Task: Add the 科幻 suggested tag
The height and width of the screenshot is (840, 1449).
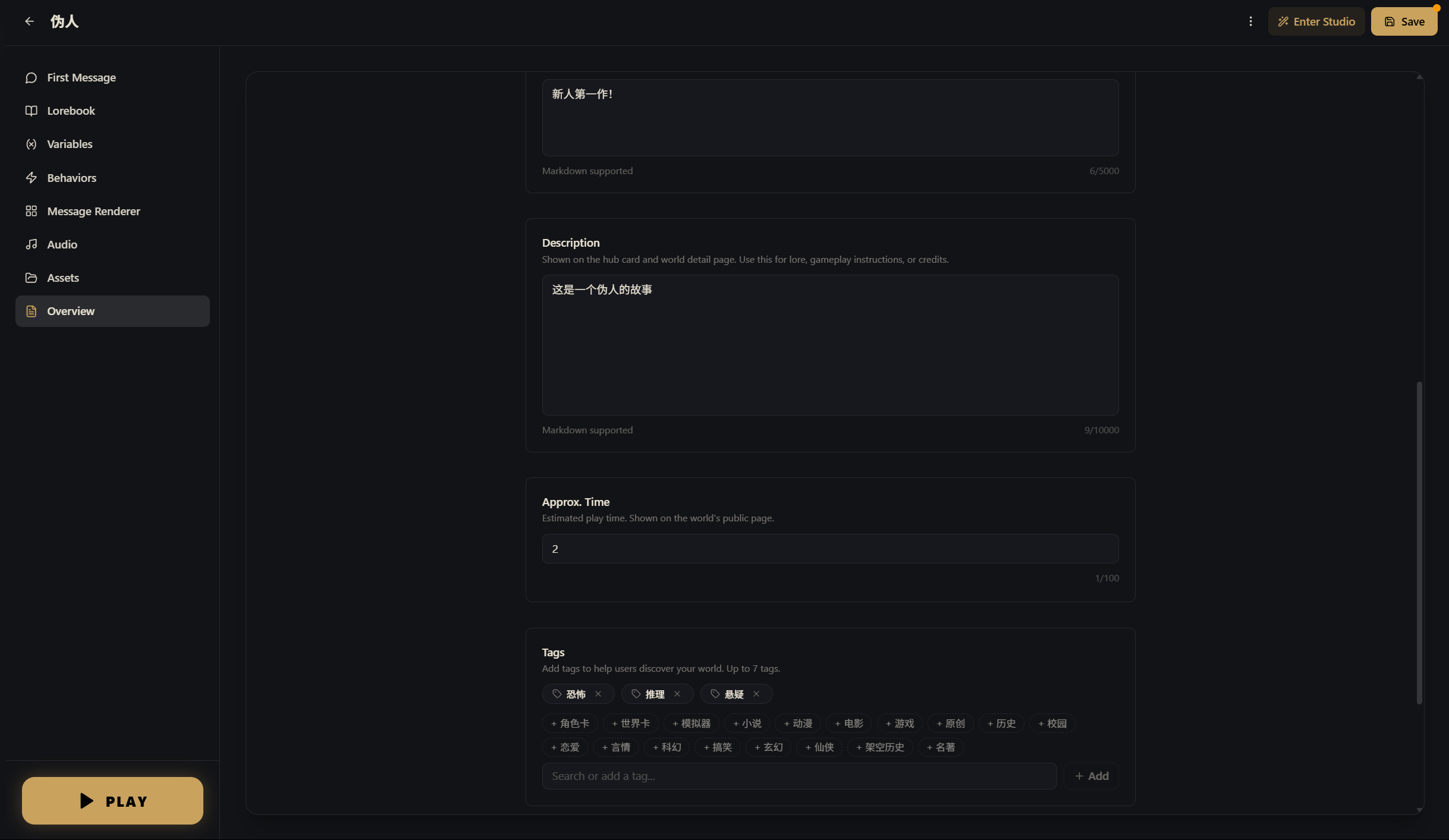Action: point(667,747)
